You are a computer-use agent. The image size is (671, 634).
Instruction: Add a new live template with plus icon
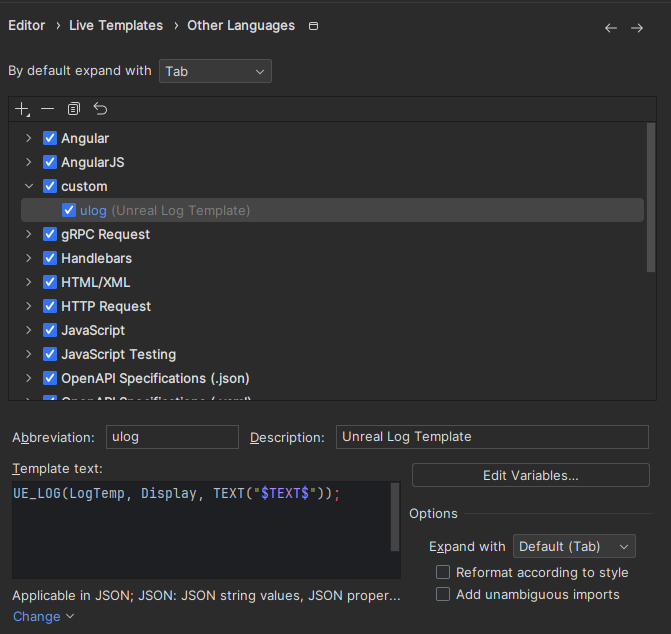click(22, 109)
